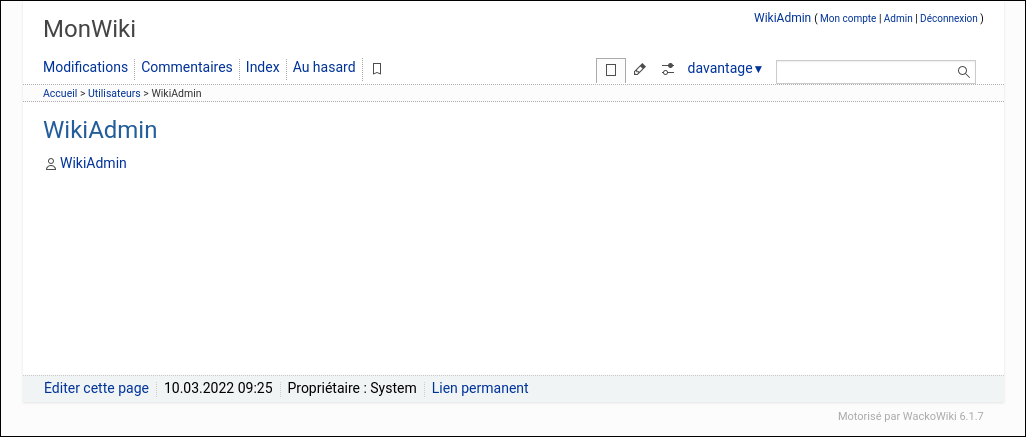Open the 'Lien permanent' link
The image size is (1026, 437).
tap(480, 388)
